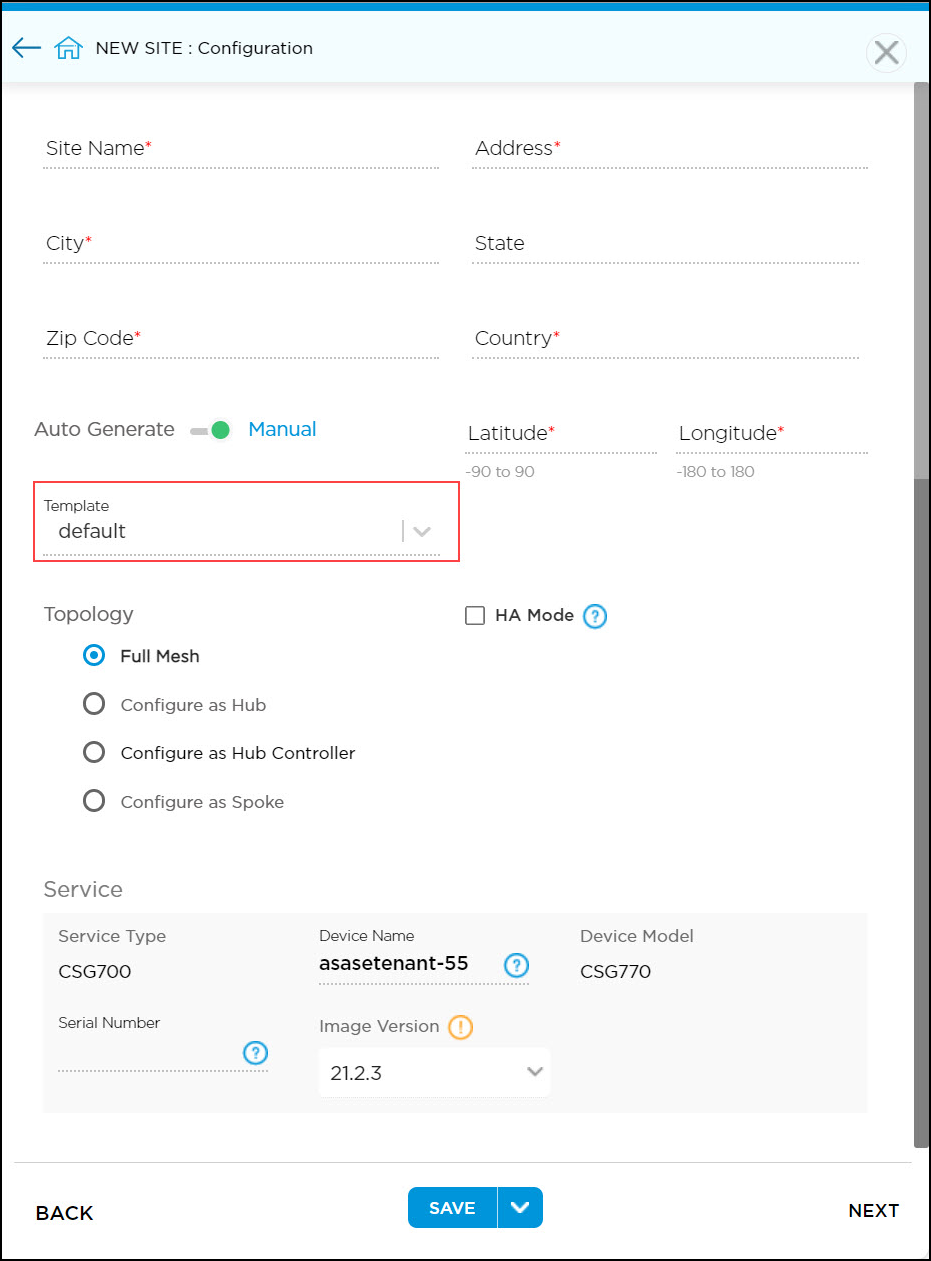Choose Configure as Hub
The width and height of the screenshot is (931, 1261).
tap(93, 703)
